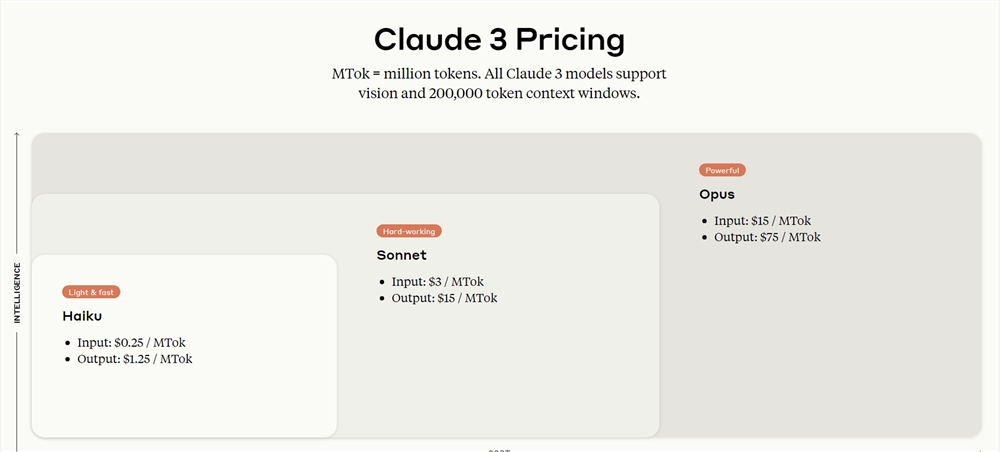Viewport: 1000px width, 452px height.
Task: Click Haiku output price of $1.25 / MTok
Action: coord(134,359)
